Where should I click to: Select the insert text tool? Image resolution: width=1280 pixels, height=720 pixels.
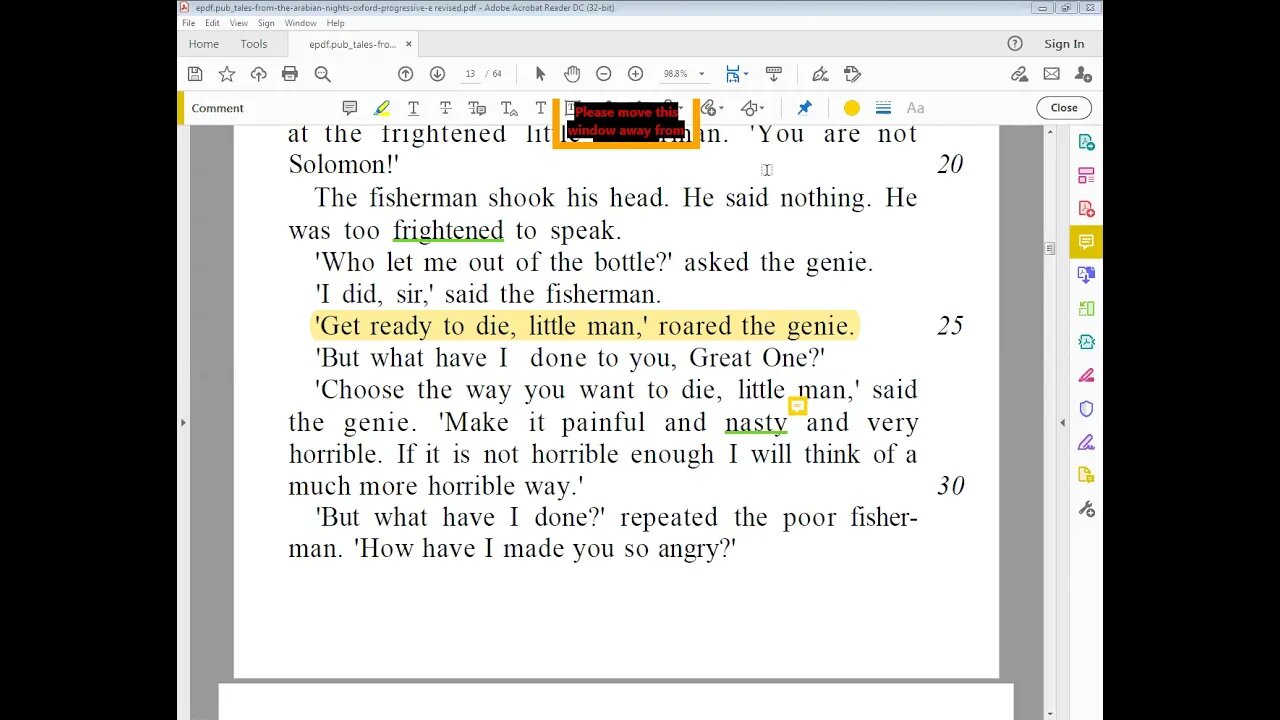tap(509, 108)
